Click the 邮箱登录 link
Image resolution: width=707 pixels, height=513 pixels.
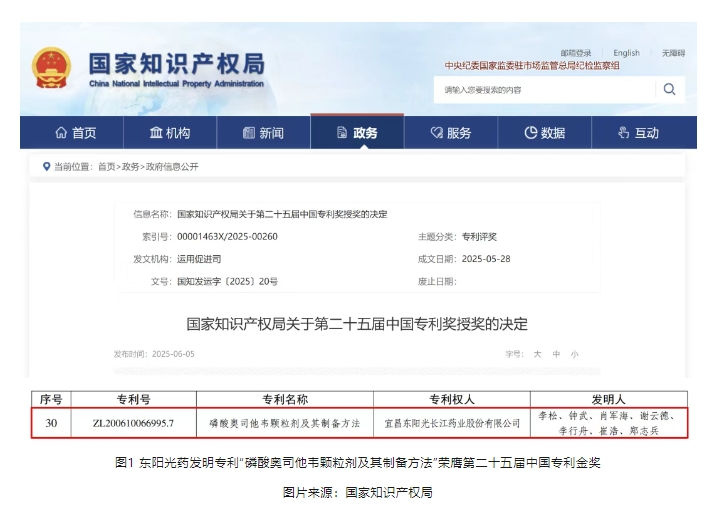click(x=576, y=53)
